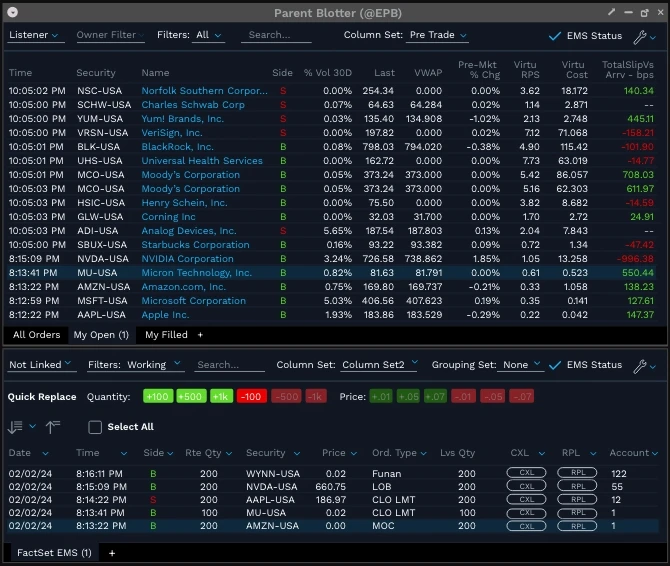
Task: Open Grouping Set None dropdown
Action: pos(521,365)
